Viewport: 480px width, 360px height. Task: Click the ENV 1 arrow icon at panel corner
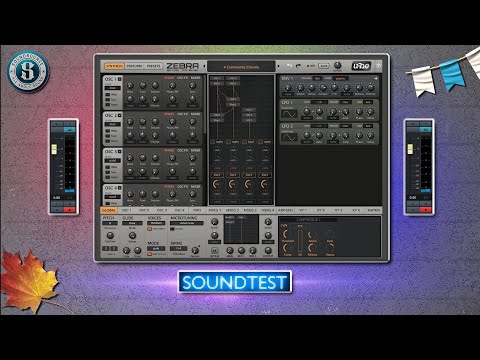[376, 79]
